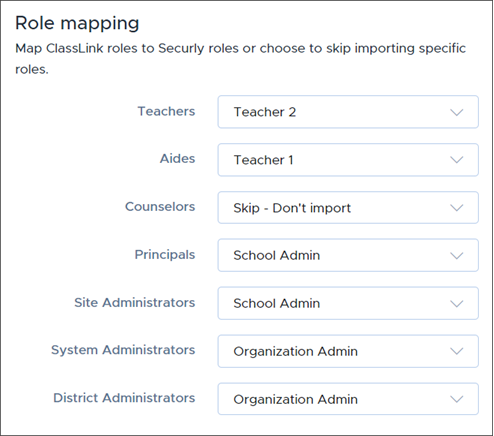Screen dimensions: 494x436
Task: Click the District Administrators label
Action: tap(124, 398)
